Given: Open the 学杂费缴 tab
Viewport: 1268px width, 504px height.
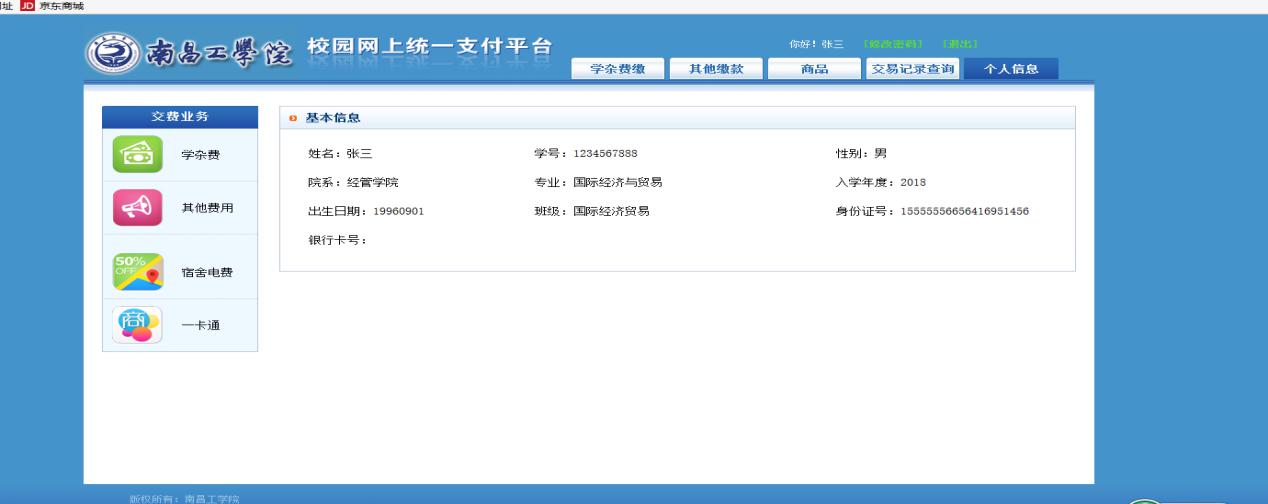Looking at the screenshot, I should (617, 69).
